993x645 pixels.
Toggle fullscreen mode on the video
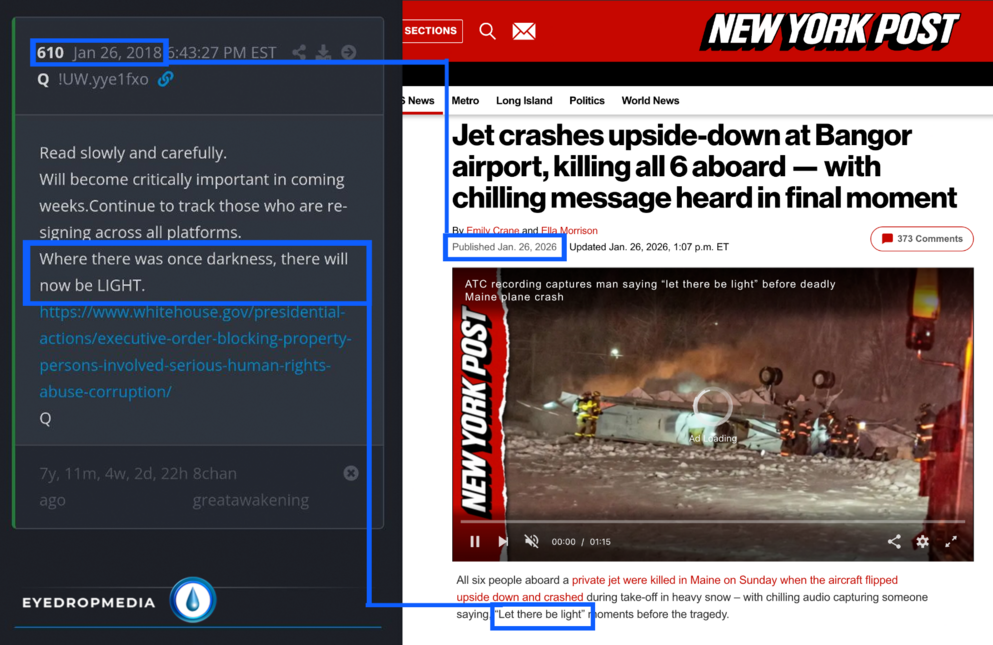(951, 541)
